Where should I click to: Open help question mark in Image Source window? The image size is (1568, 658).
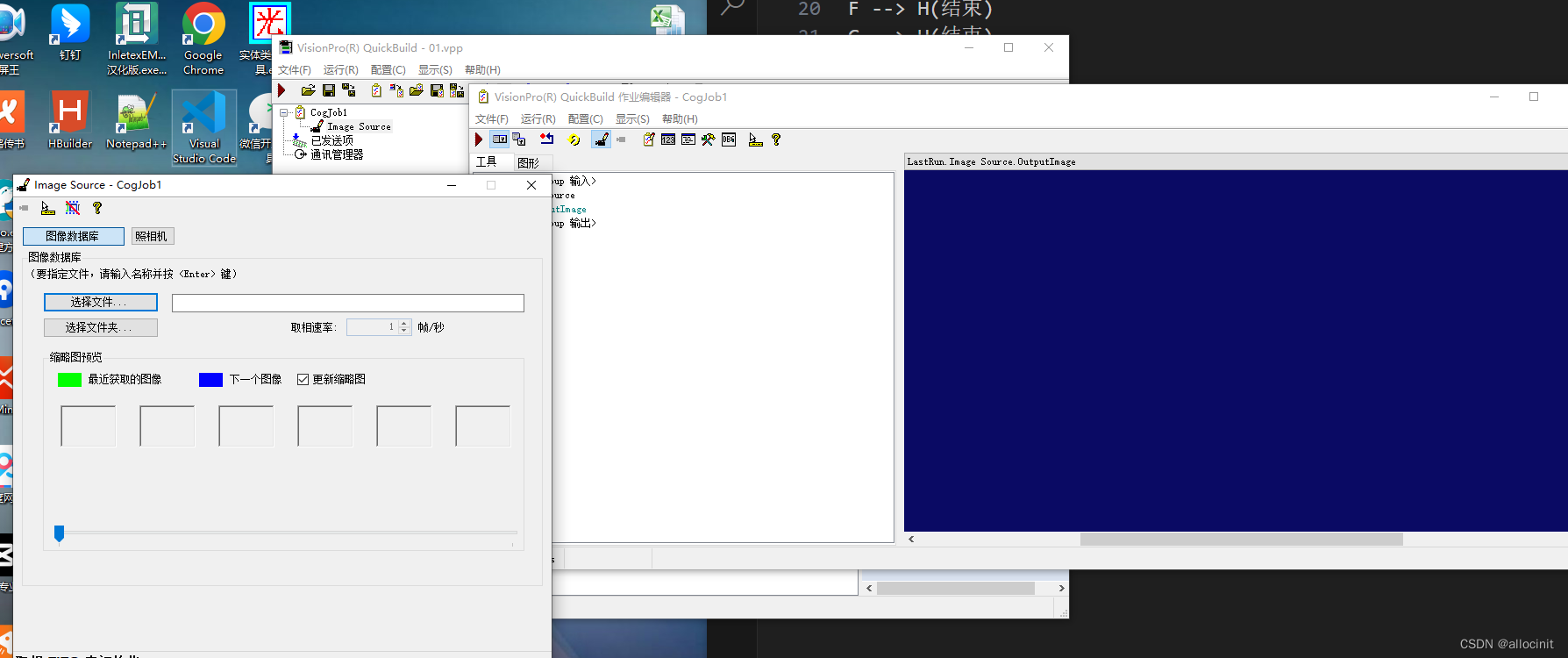(97, 208)
